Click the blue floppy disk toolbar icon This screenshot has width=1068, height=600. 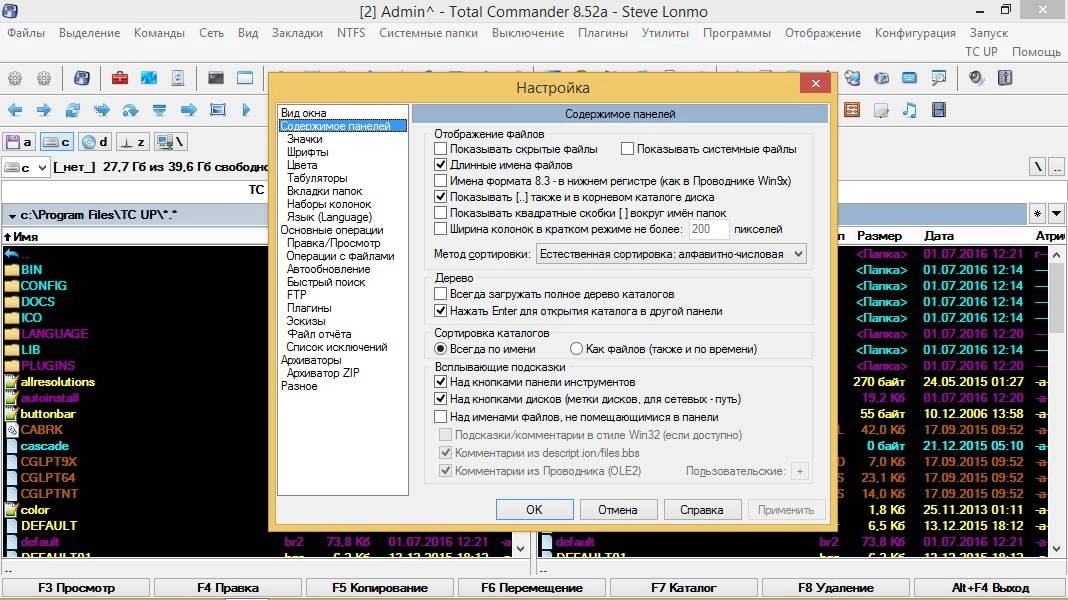[x=82, y=78]
